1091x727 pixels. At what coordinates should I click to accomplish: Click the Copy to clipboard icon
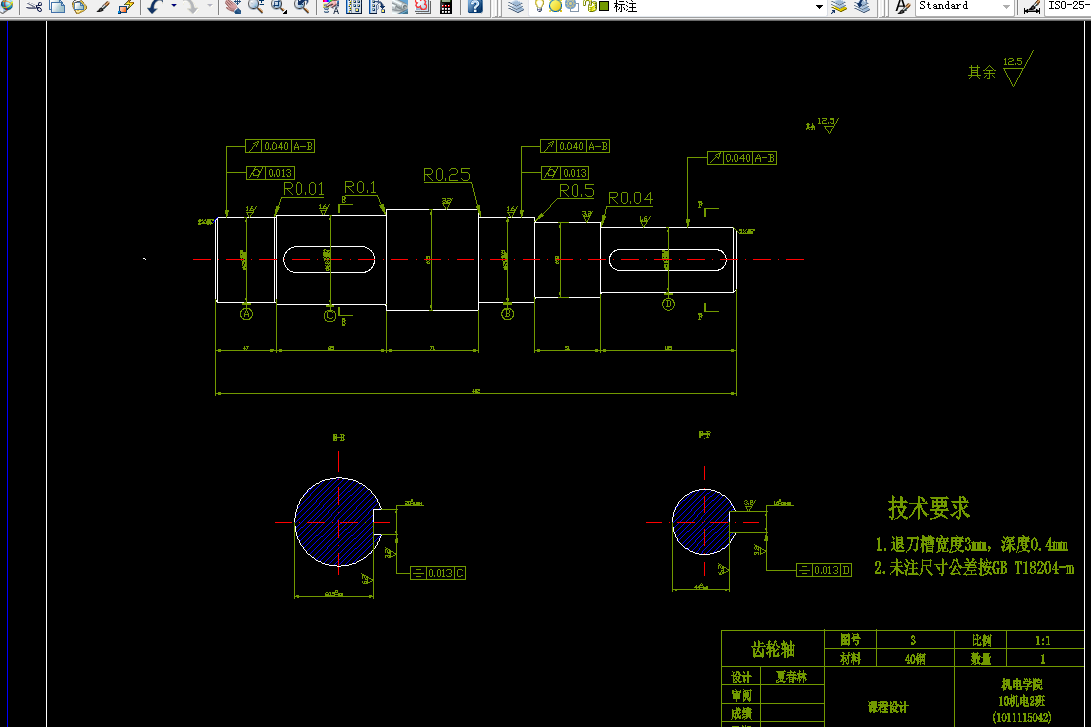(x=57, y=7)
